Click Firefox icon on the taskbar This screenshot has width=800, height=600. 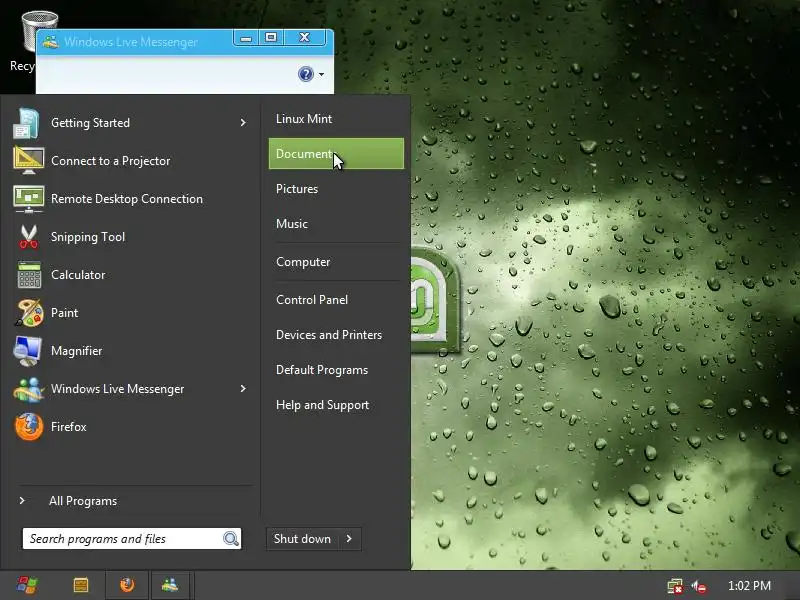pyautogui.click(x=127, y=585)
